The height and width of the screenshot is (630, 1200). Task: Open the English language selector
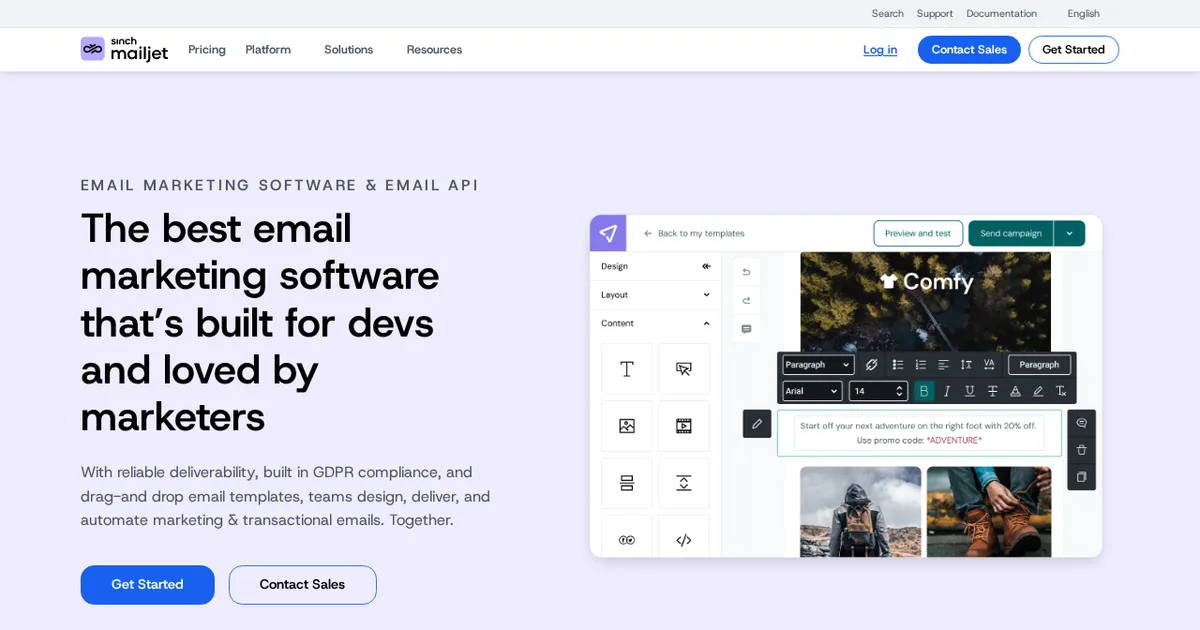[x=1083, y=14]
